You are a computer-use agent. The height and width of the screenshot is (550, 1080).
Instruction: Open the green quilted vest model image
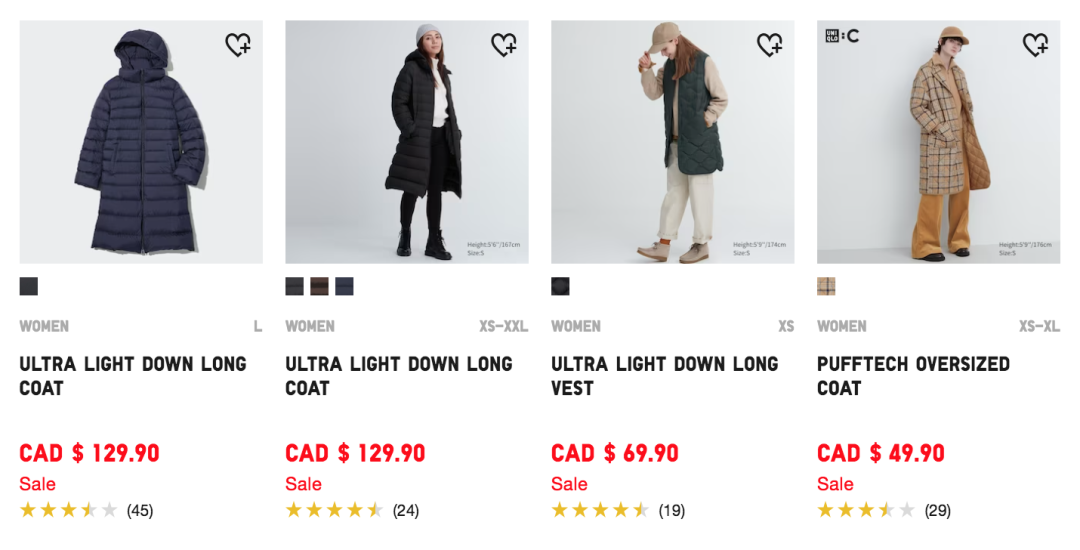point(672,142)
